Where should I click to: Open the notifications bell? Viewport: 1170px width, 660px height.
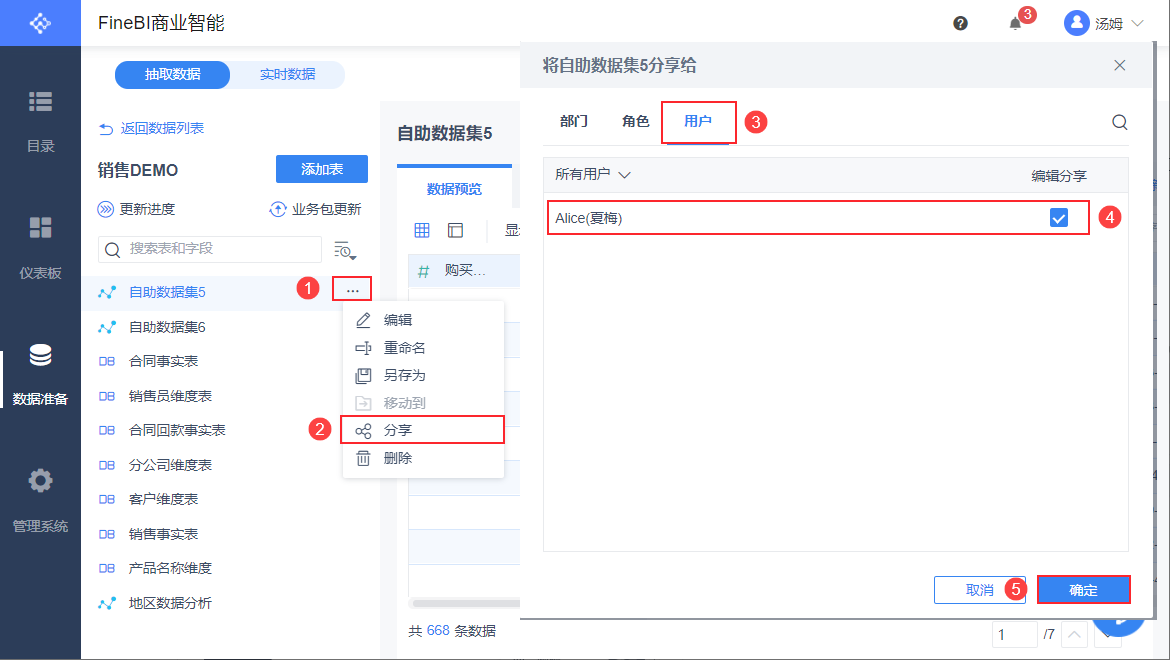pyautogui.click(x=1015, y=24)
